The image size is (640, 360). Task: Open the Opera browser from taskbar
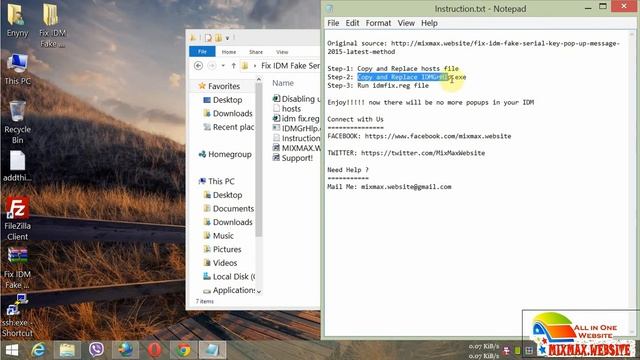154,350
